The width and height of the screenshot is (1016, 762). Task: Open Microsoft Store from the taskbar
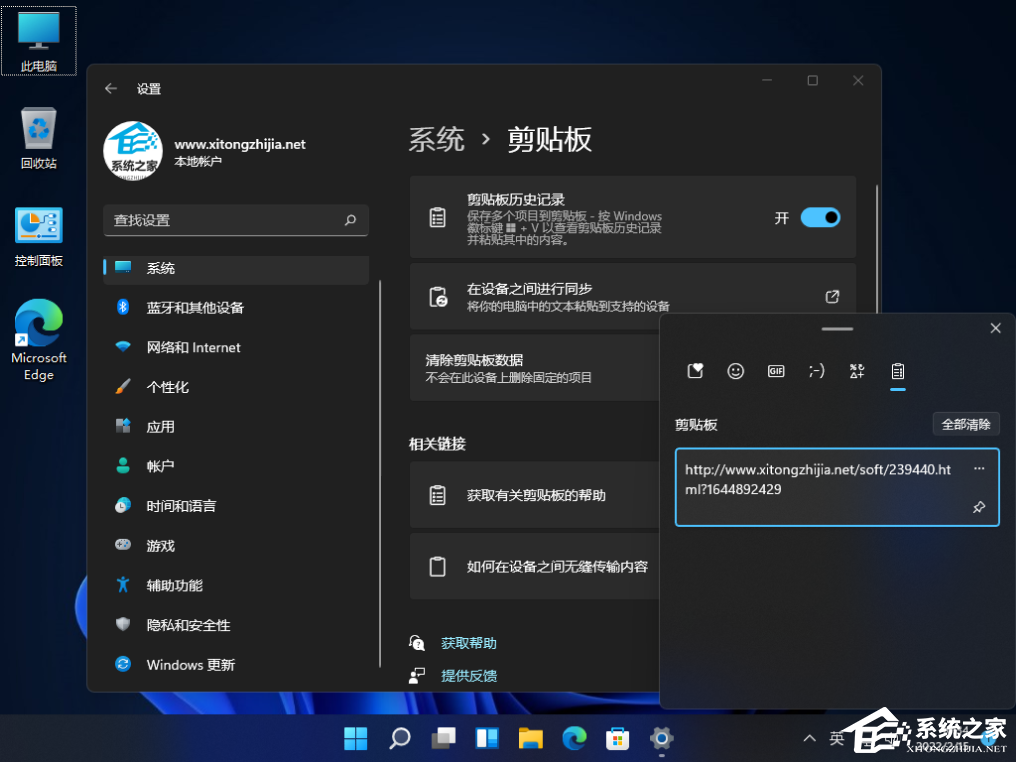(x=618, y=738)
